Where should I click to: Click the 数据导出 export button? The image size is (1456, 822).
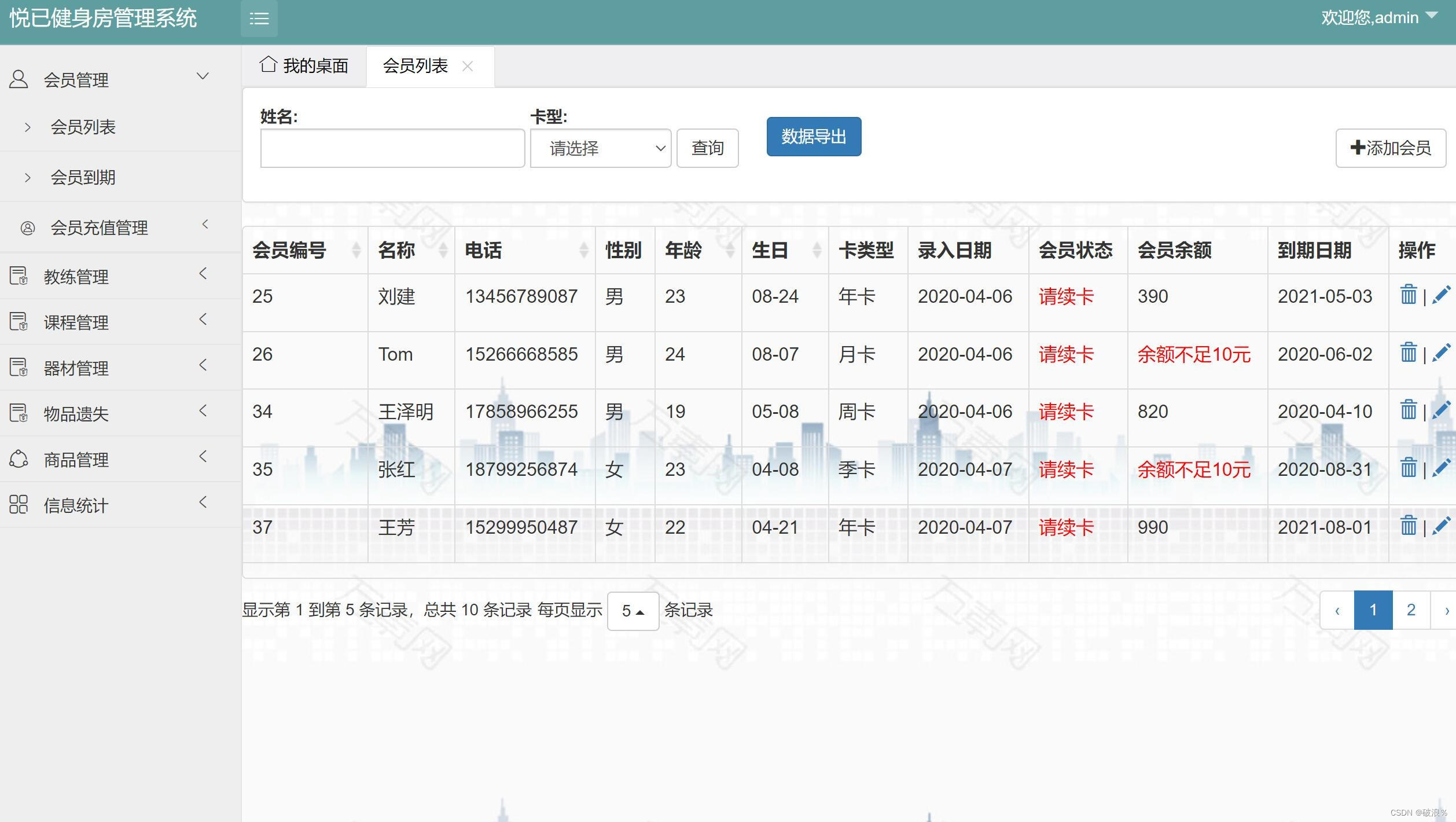click(x=814, y=137)
